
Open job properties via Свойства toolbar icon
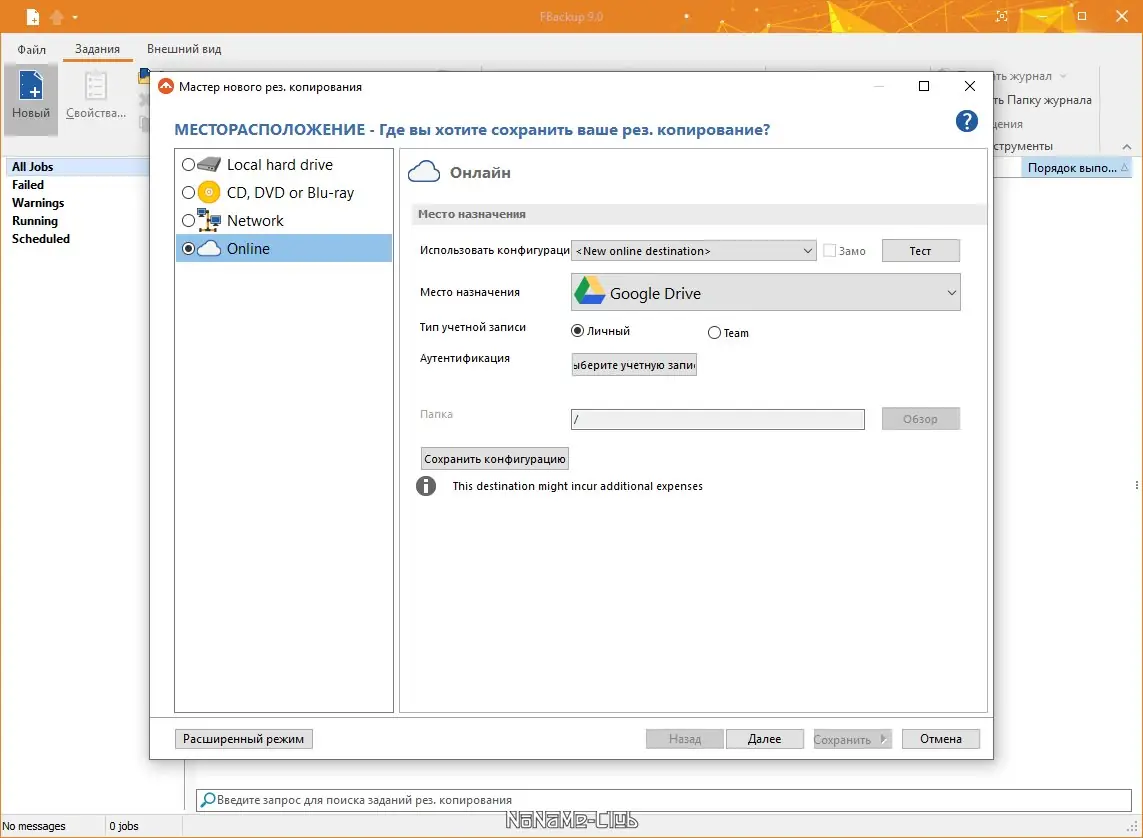tap(95, 97)
